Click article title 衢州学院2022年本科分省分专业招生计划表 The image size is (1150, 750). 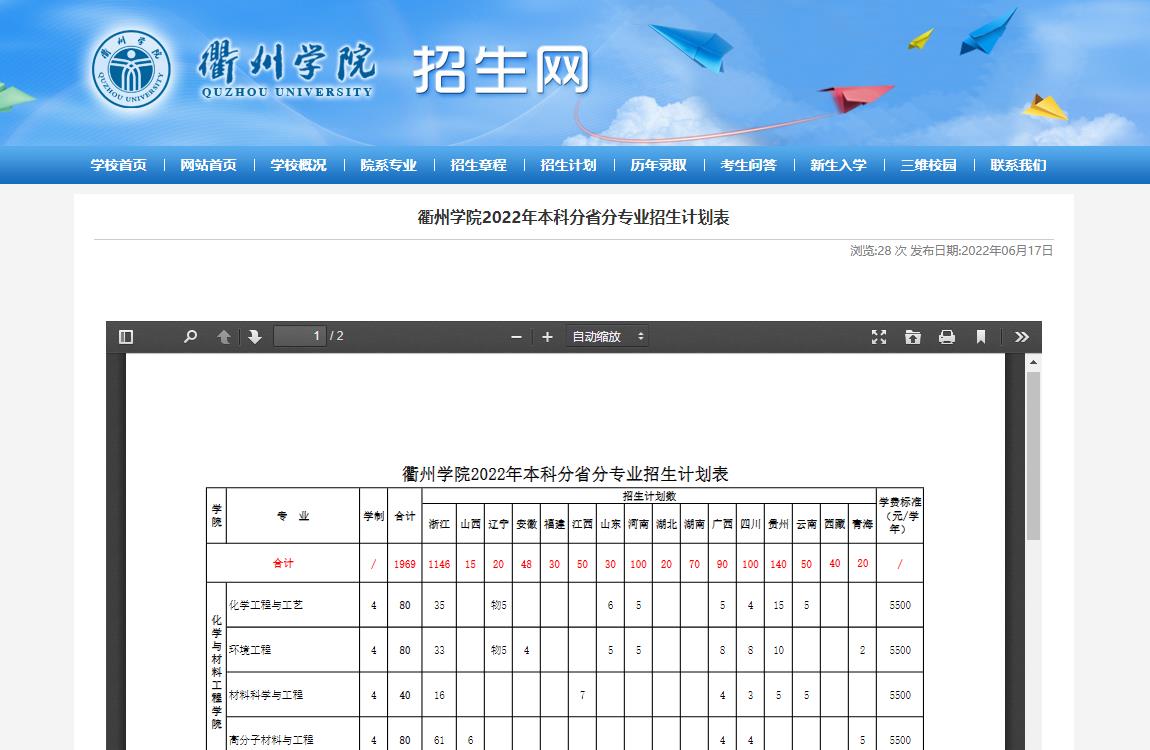[x=574, y=217]
